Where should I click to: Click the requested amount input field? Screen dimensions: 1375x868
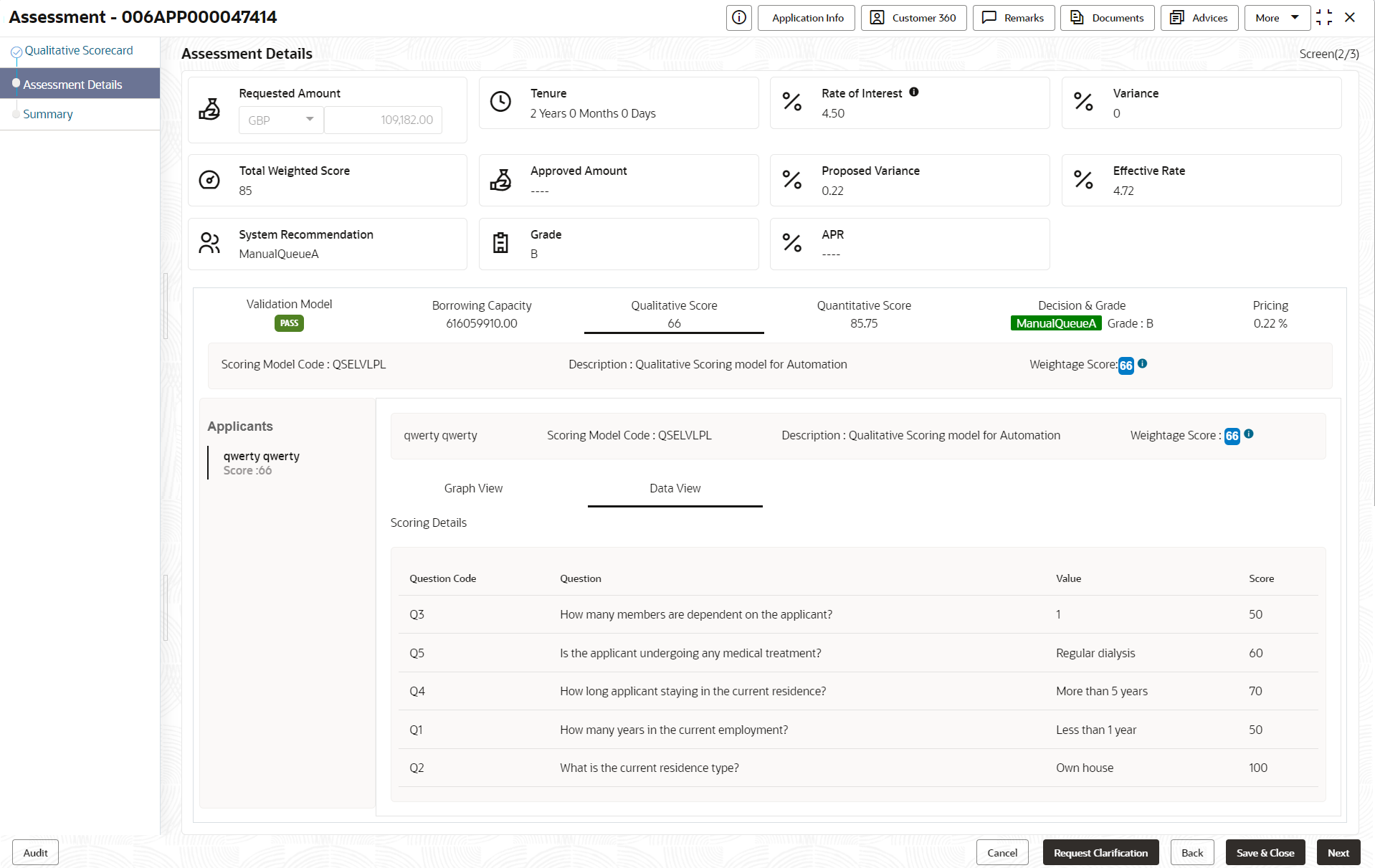coord(383,120)
